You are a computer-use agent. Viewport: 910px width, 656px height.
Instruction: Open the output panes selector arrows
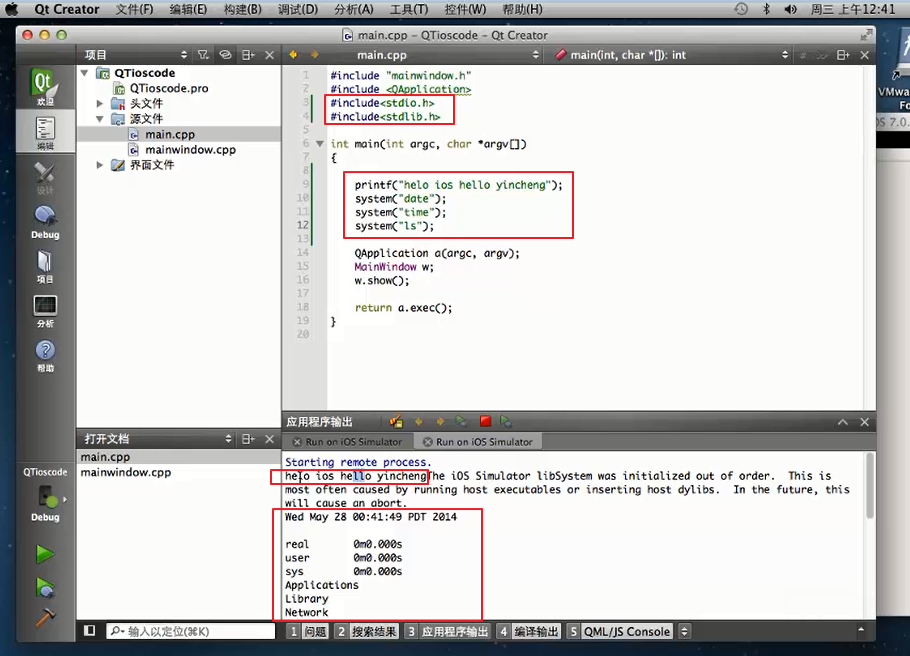click(684, 631)
